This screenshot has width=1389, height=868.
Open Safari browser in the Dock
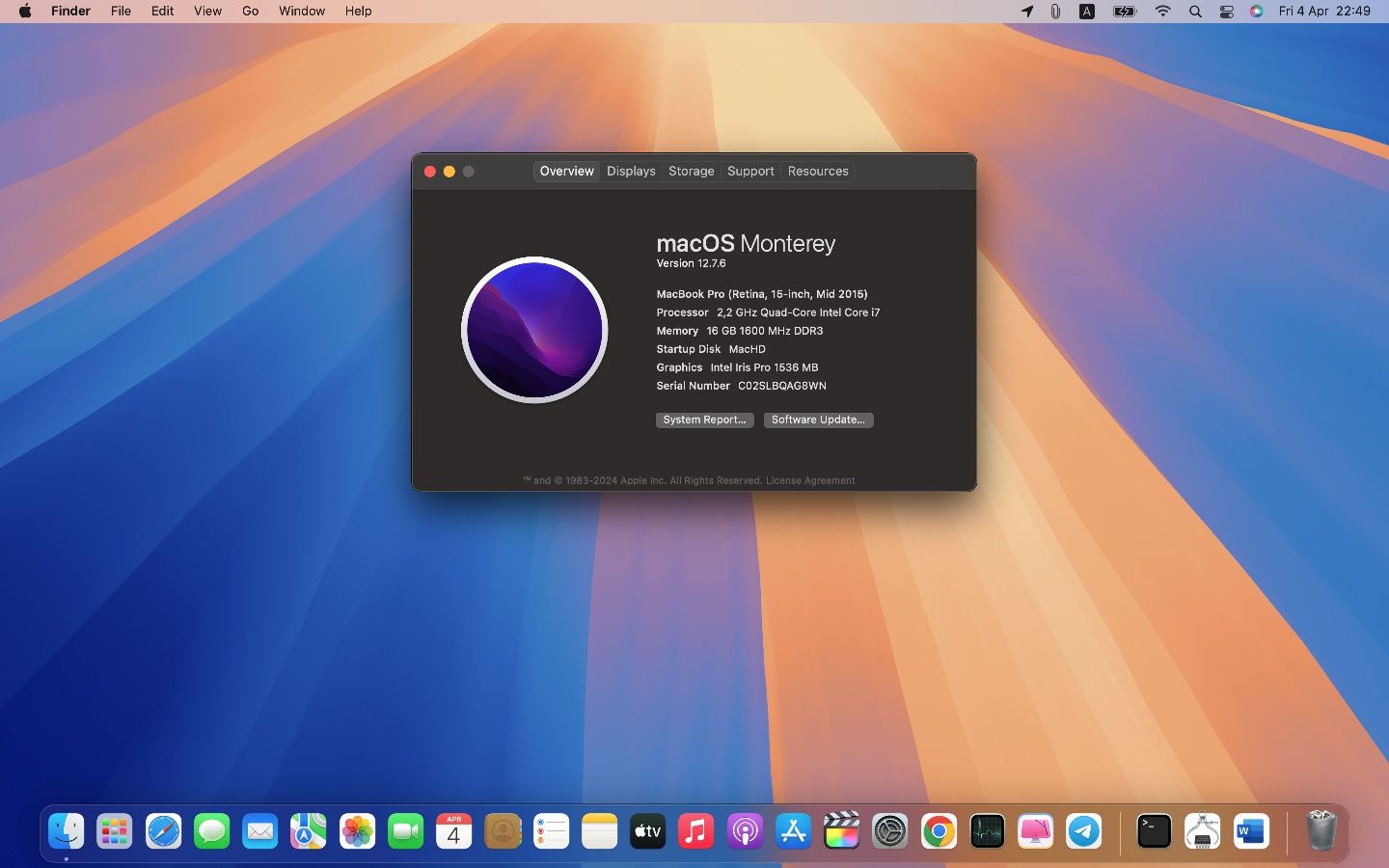pos(163,830)
